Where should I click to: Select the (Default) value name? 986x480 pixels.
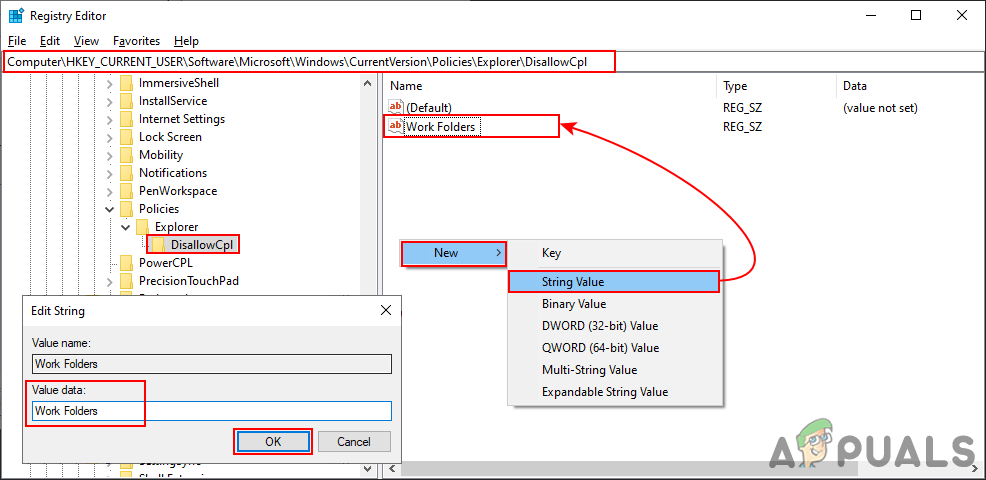pyautogui.click(x=429, y=108)
